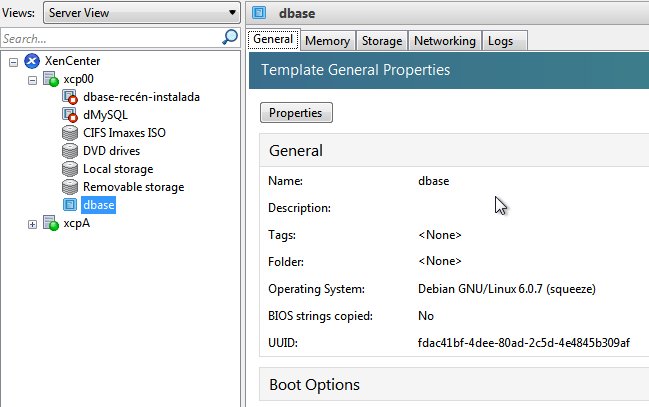The image size is (649, 407).
Task: Select DVD drives in the tree
Action: [x=111, y=151]
